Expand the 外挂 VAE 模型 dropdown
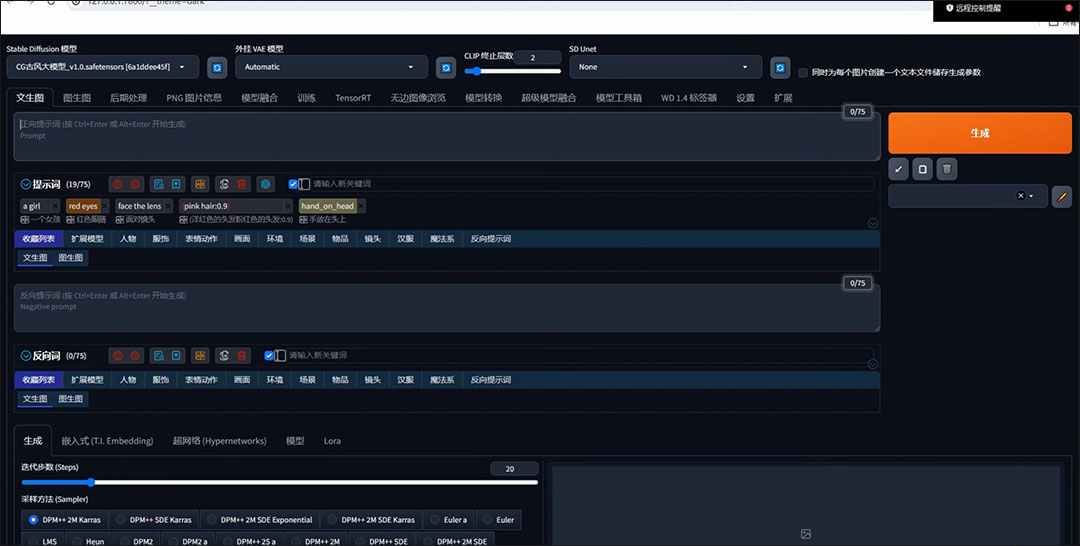 (331, 67)
